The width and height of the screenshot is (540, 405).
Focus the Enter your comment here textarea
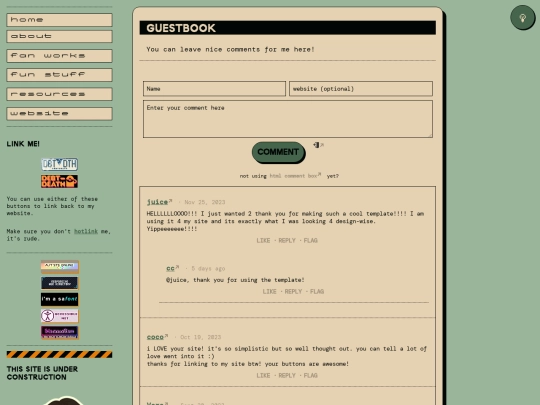click(288, 119)
